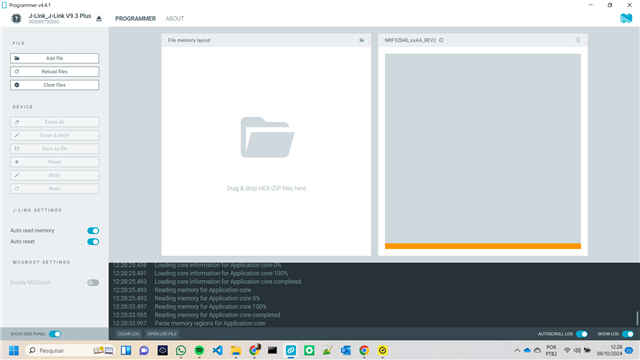Image resolution: width=640 pixels, height=360 pixels.
Task: Toggle the Autoscroll log switch
Action: (x=582, y=334)
